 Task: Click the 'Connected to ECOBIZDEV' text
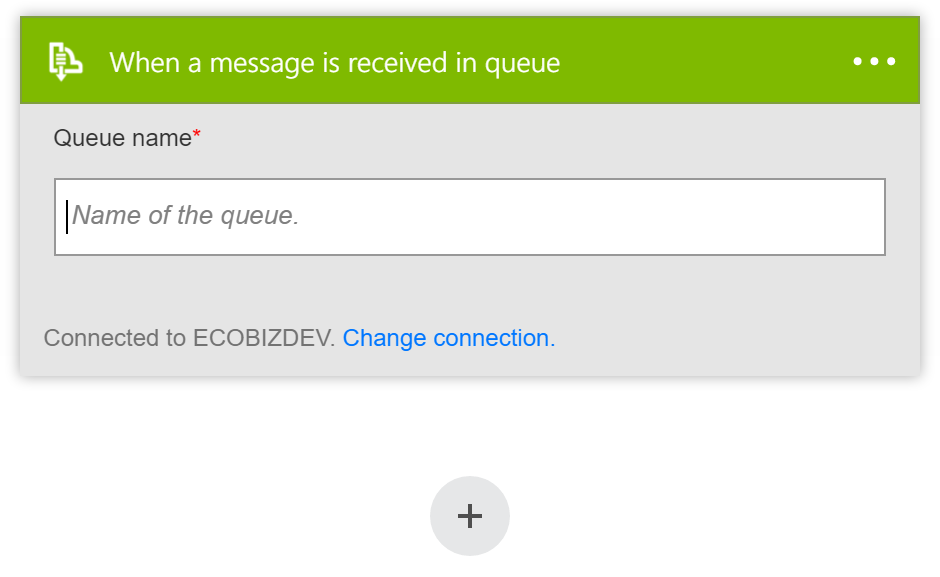click(189, 338)
